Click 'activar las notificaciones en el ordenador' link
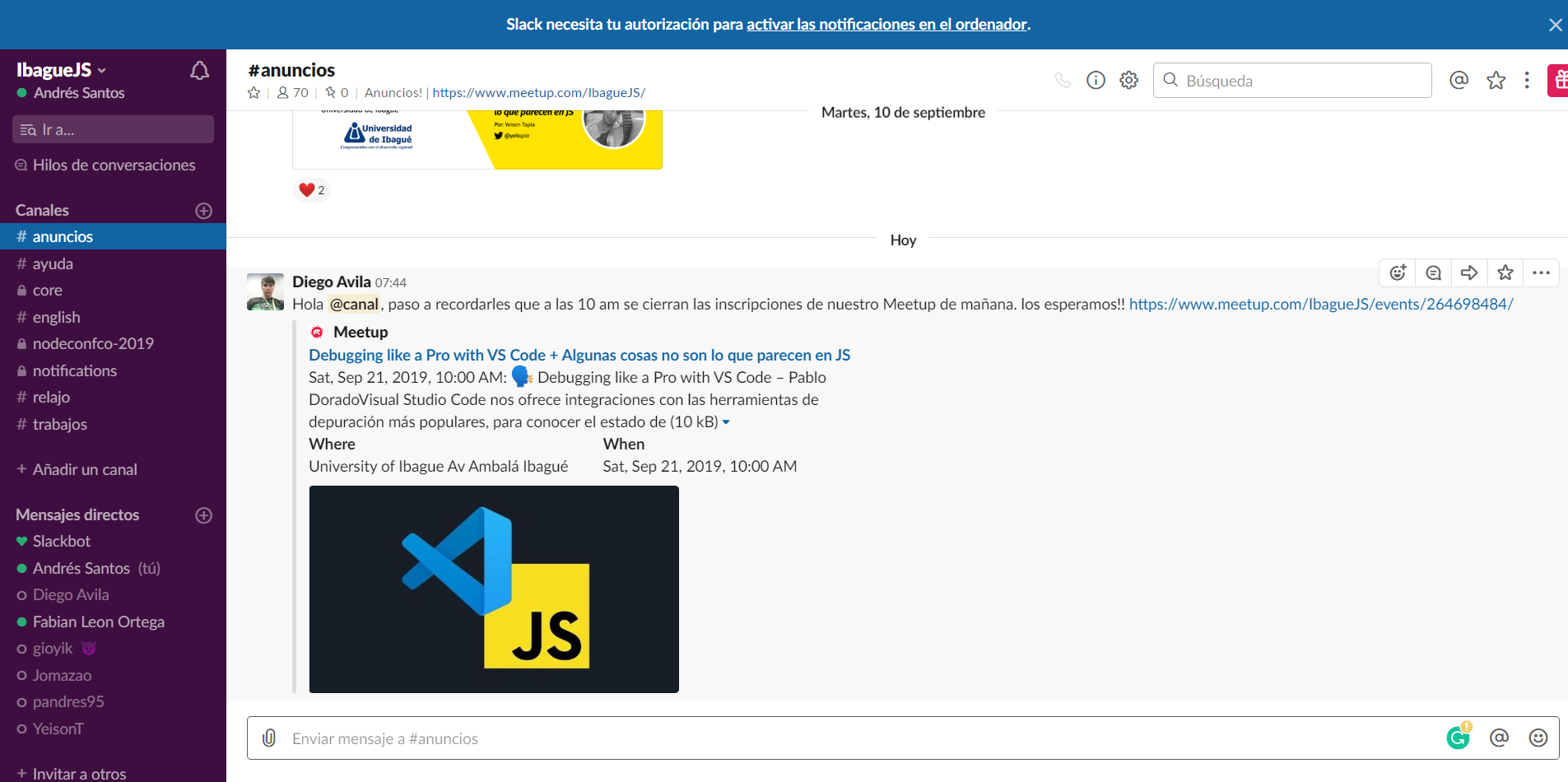The height and width of the screenshot is (782, 1568). (x=886, y=25)
